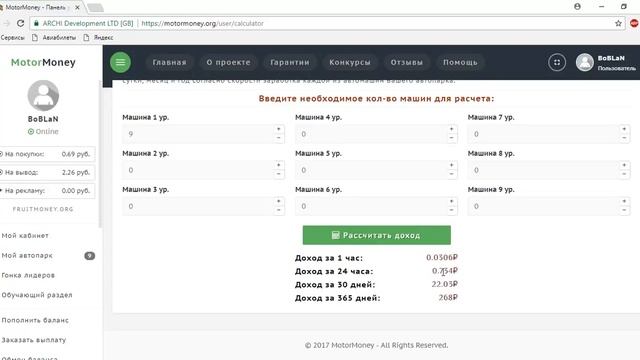The height and width of the screenshot is (360, 640).
Task: Focus the Машина 8 ур. input field
Action: [544, 170]
